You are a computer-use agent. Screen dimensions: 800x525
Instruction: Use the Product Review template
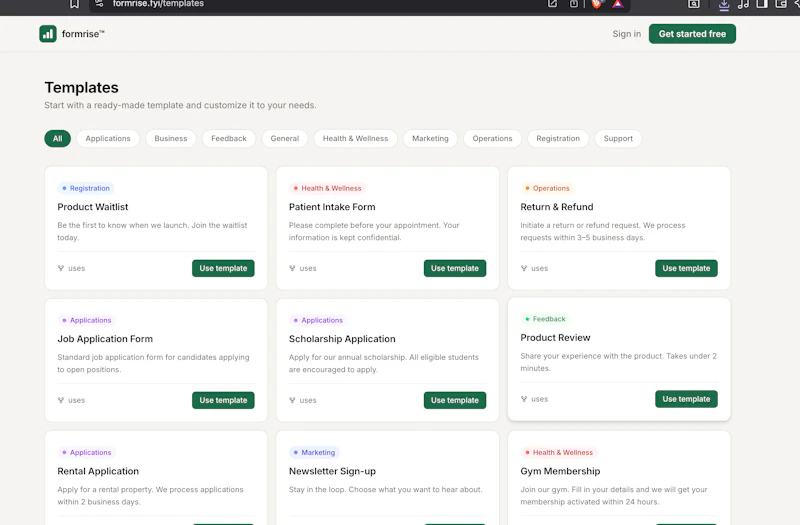point(686,399)
